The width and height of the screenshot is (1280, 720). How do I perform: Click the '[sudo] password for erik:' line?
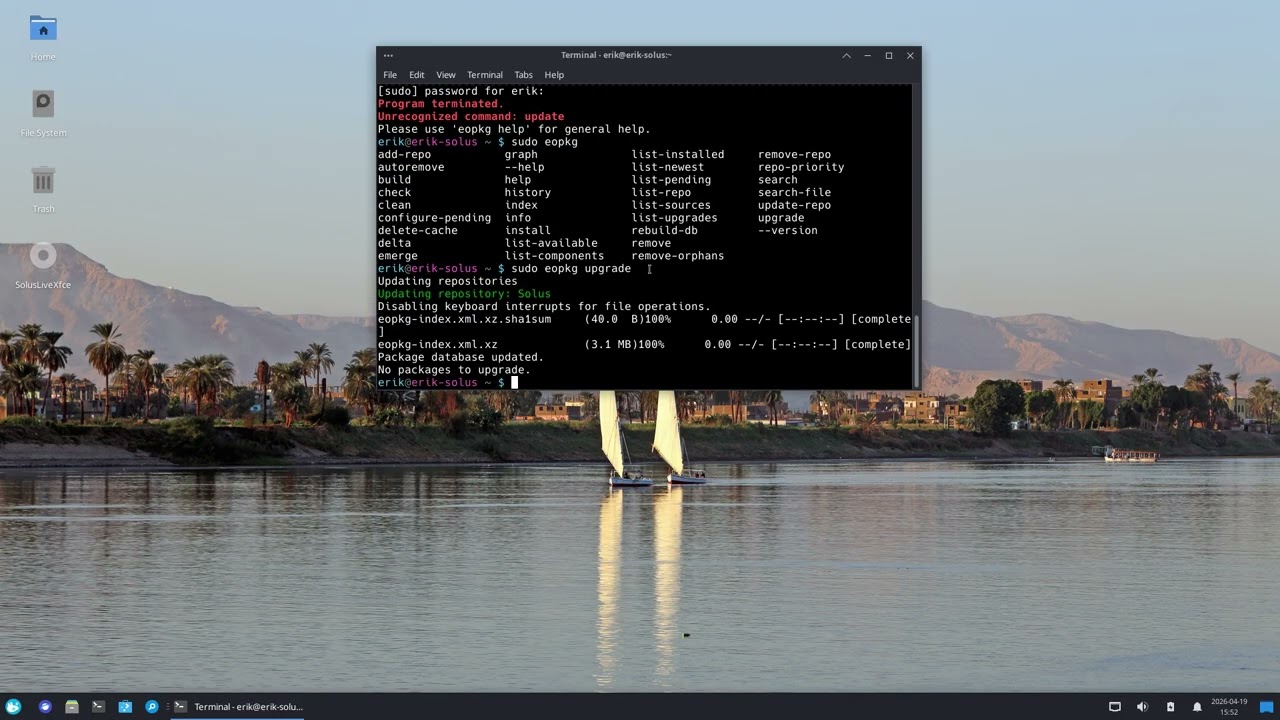(x=461, y=91)
